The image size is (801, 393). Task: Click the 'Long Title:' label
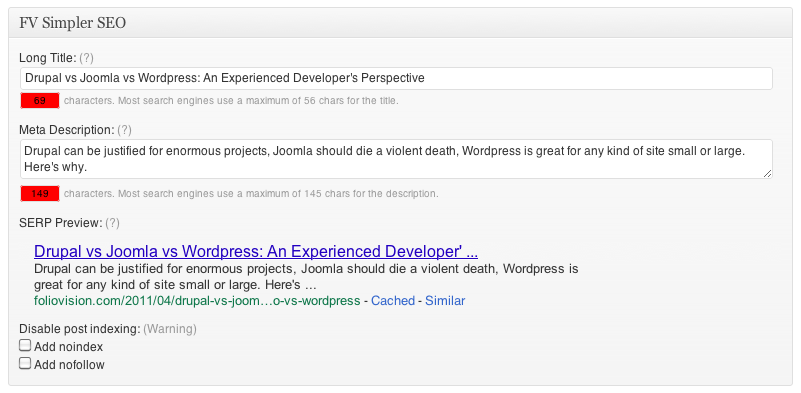(x=48, y=58)
